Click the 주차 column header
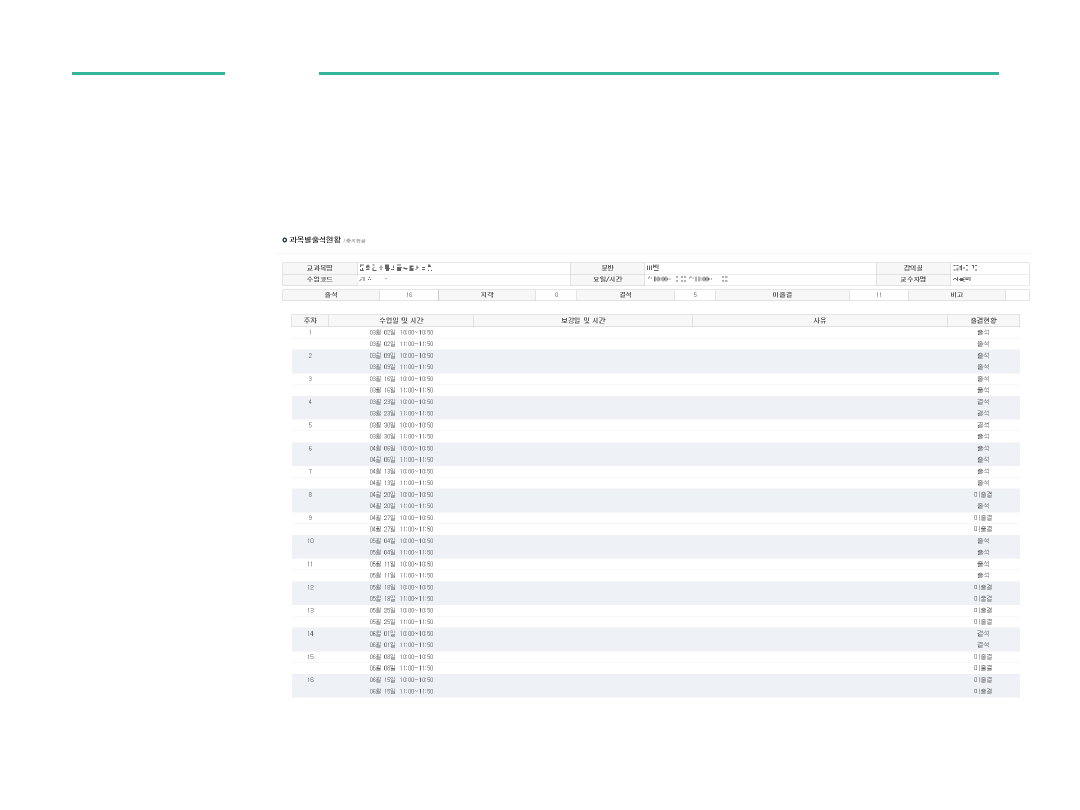 310,320
